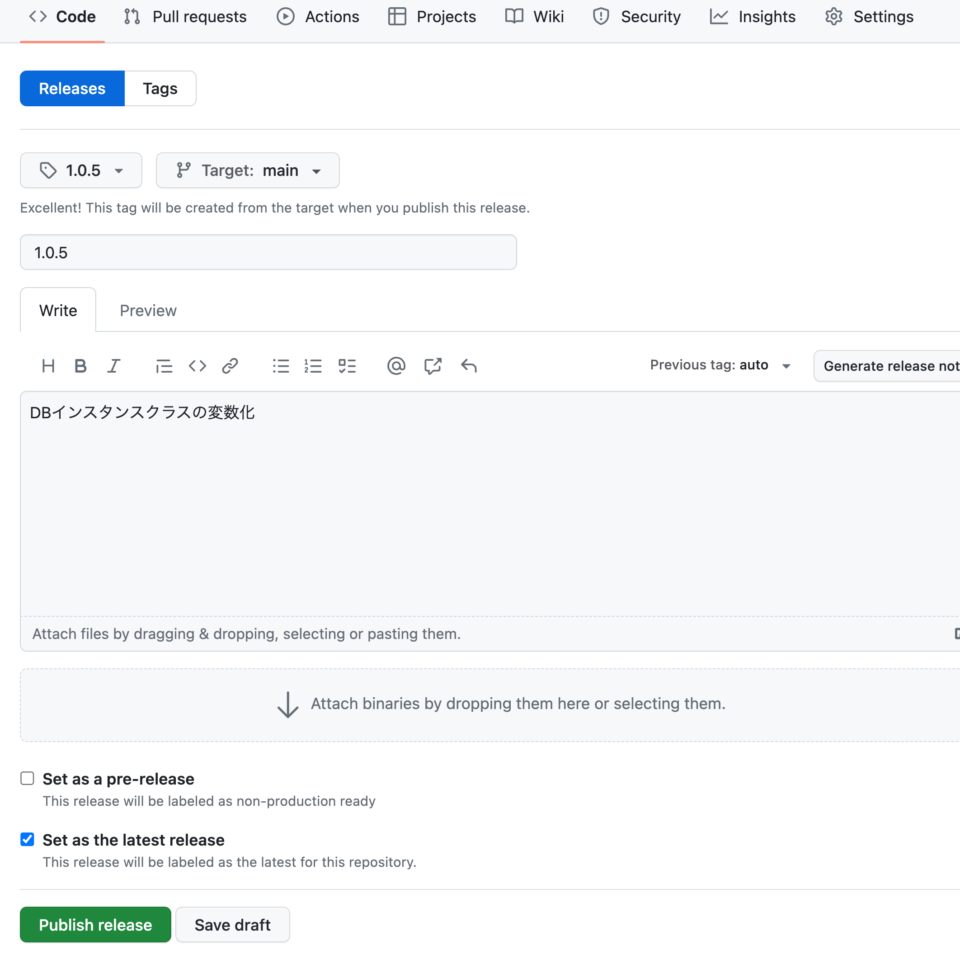Change the Target branch from main
Screen dimensions: 960x965
[247, 170]
